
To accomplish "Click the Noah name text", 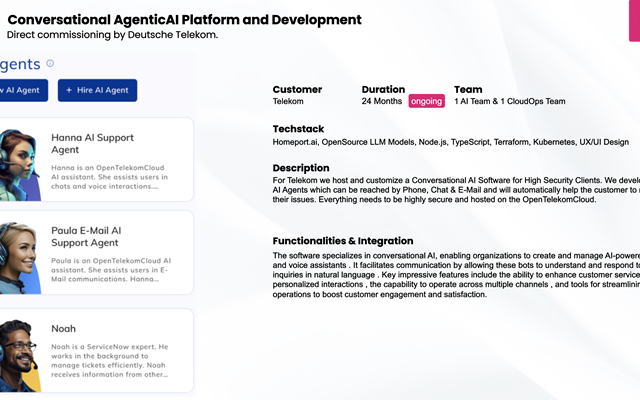I will (x=63, y=329).
